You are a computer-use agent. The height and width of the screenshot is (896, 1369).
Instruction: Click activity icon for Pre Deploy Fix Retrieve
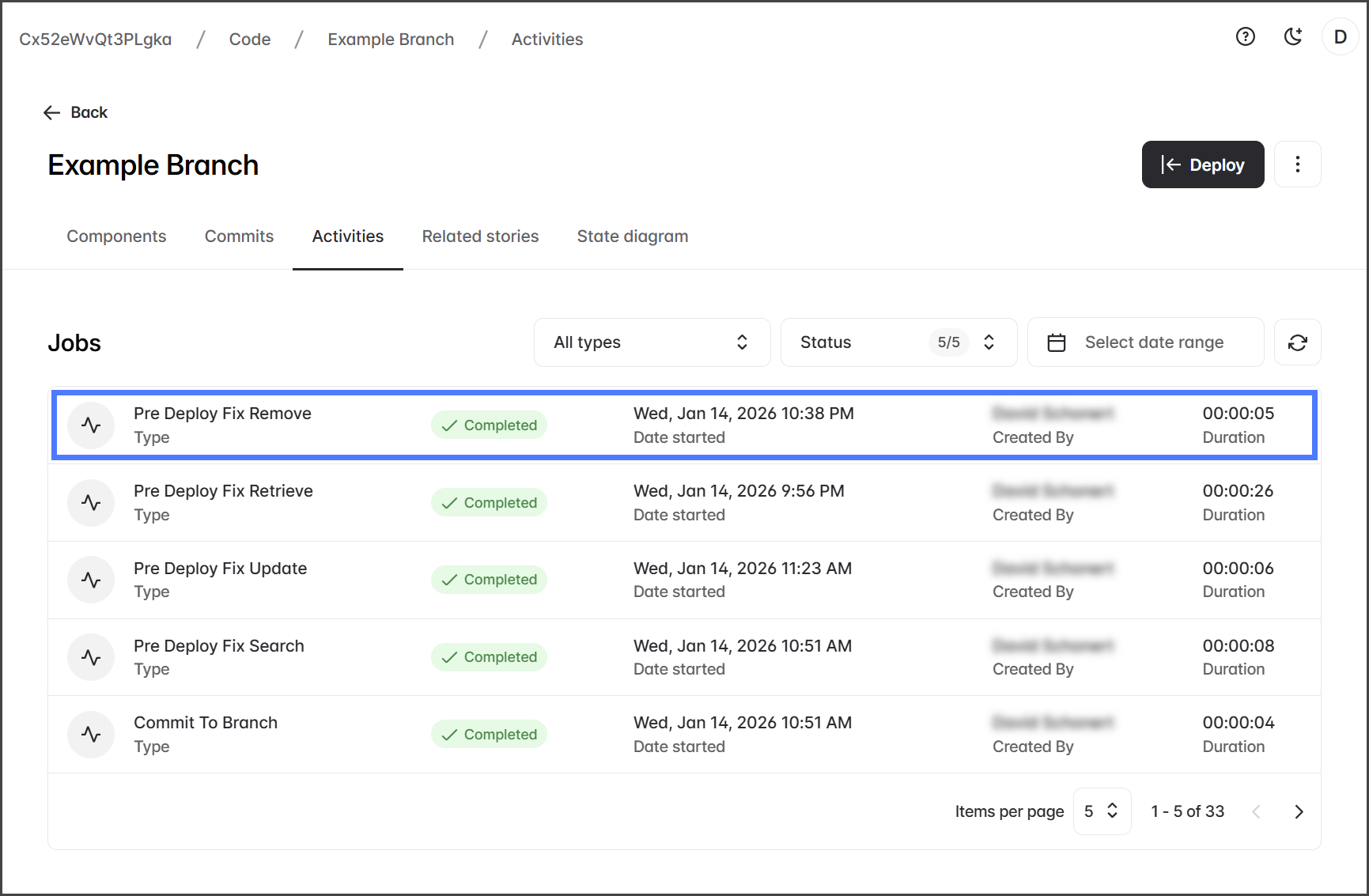[91, 503]
